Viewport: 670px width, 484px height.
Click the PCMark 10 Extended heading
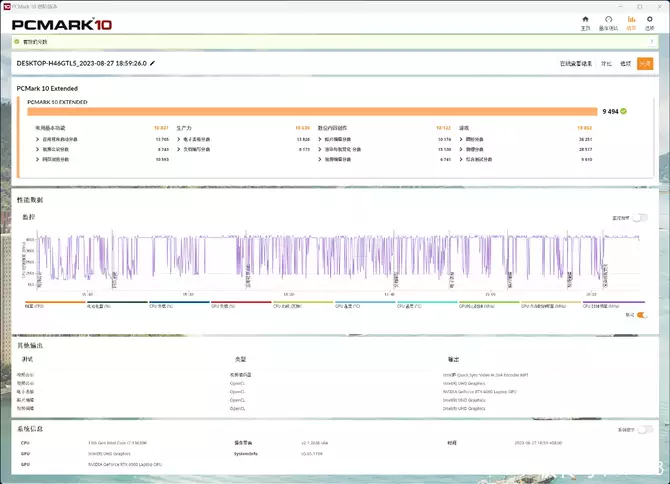[47, 88]
